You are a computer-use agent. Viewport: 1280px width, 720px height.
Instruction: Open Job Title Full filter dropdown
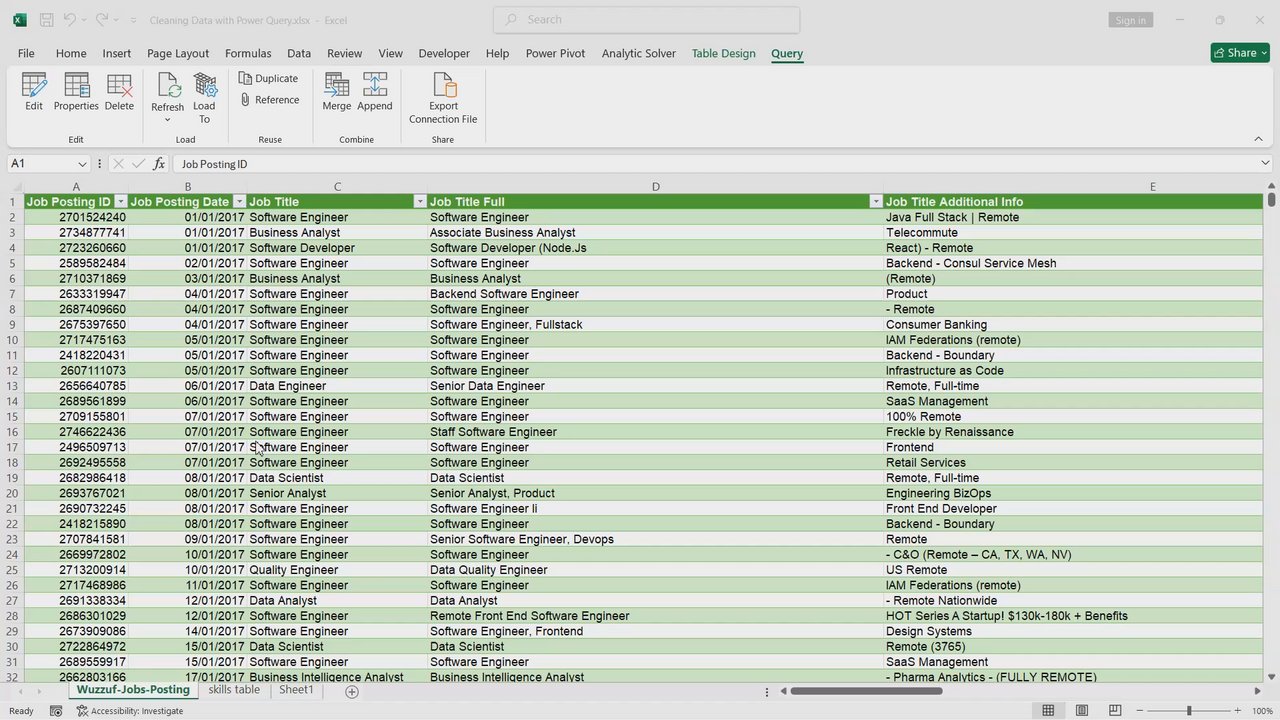coord(876,202)
